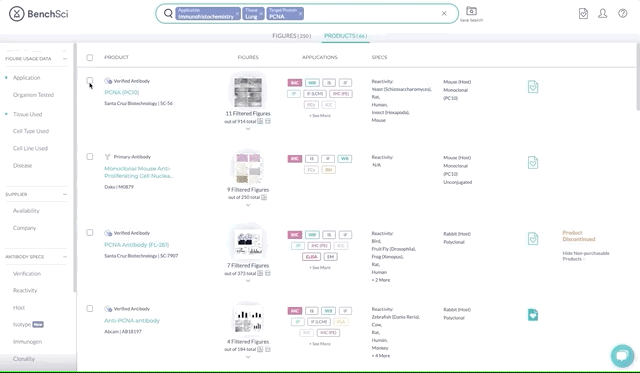Expand figures under 4 Filtered Figures
Screen dimensions: 640x373
point(248,357)
